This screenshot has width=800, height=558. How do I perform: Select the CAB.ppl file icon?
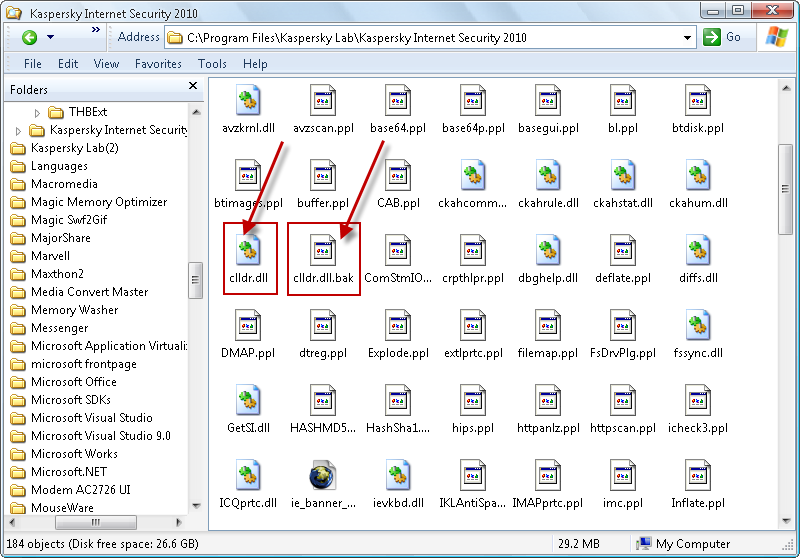tap(398, 175)
